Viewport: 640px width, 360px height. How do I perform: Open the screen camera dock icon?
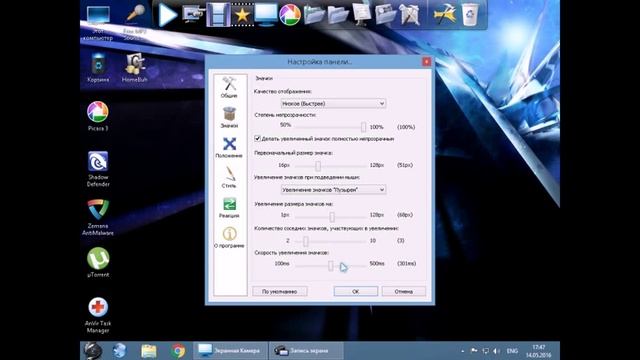point(193,15)
